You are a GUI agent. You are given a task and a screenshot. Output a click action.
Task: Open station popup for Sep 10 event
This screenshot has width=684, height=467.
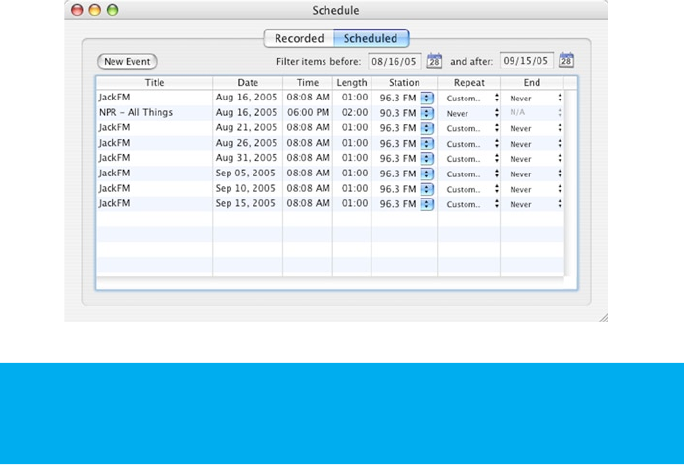point(427,189)
